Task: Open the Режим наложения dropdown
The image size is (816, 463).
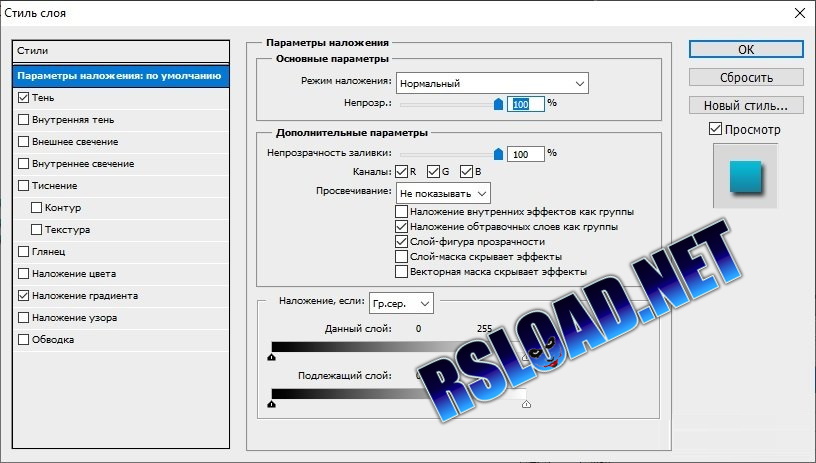Action: (x=492, y=83)
